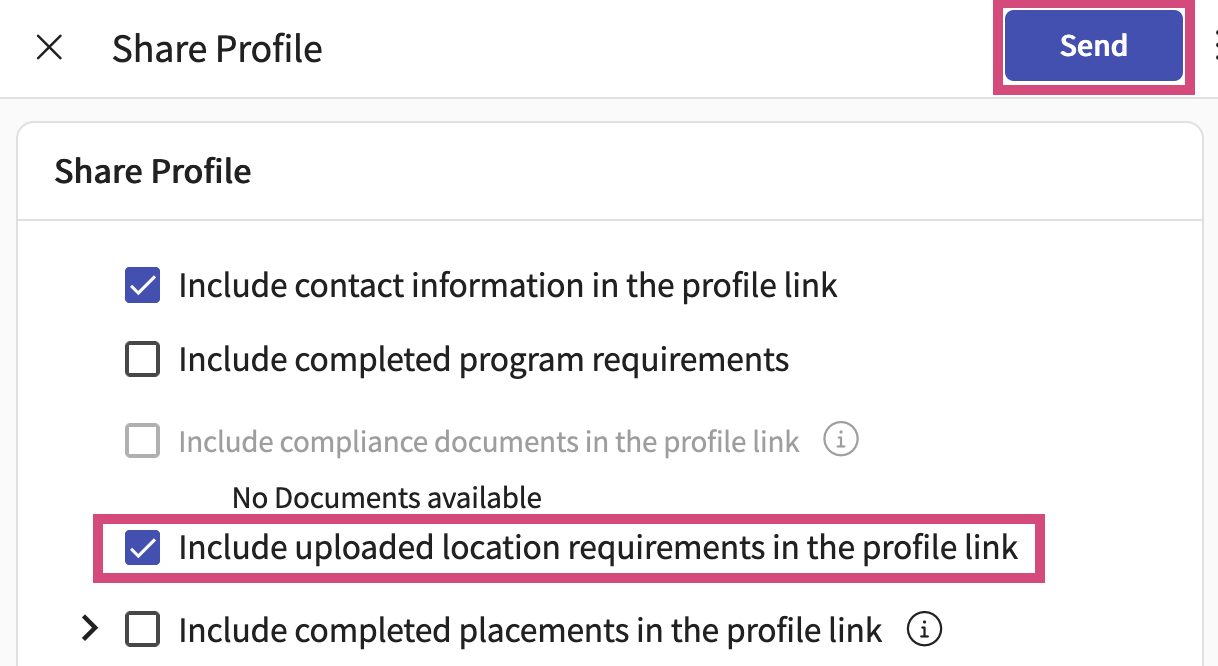Enable "Include completed program requirements"

(x=142, y=360)
